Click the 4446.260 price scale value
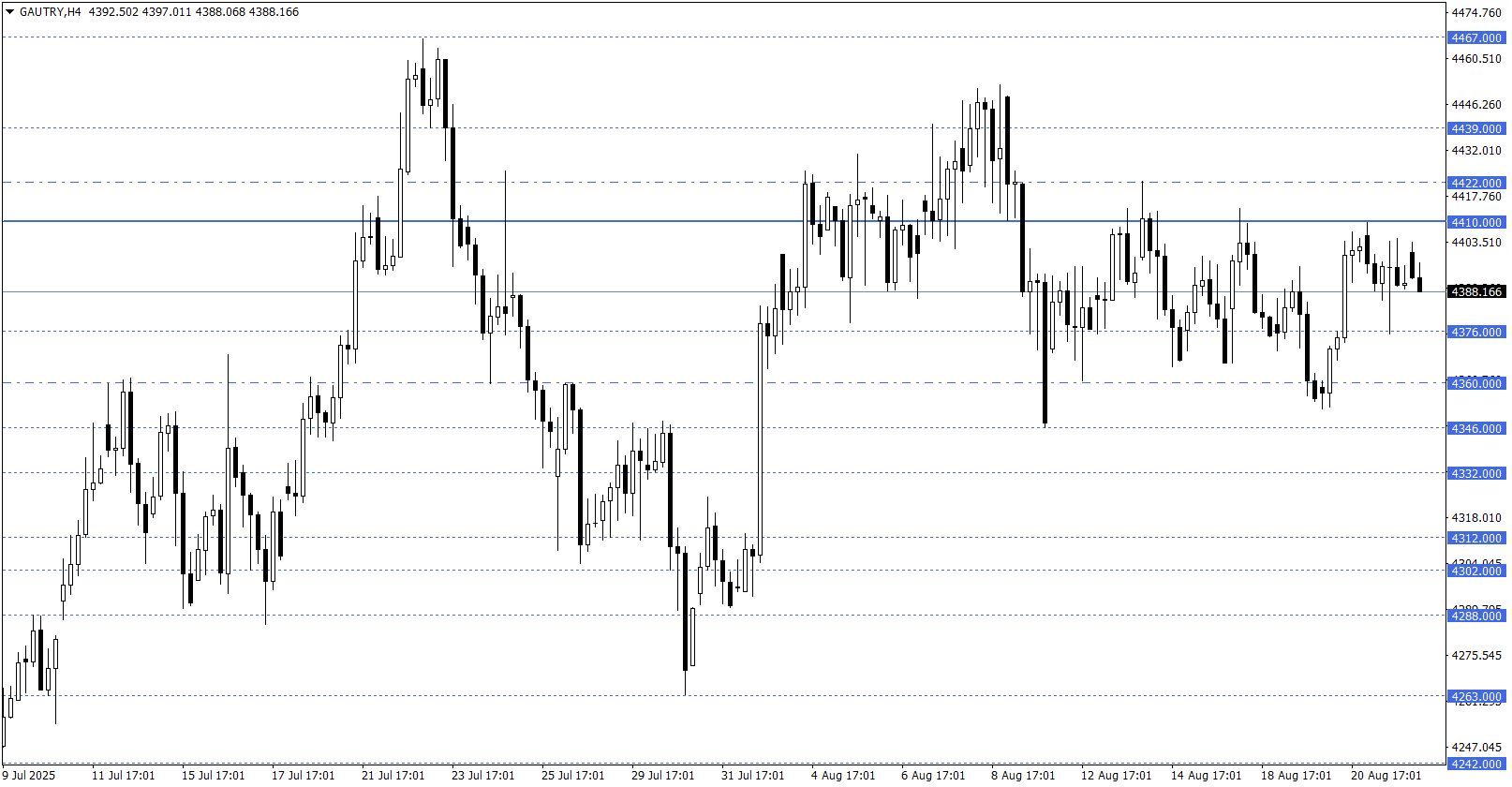The height and width of the screenshot is (787, 1512). click(x=1476, y=105)
